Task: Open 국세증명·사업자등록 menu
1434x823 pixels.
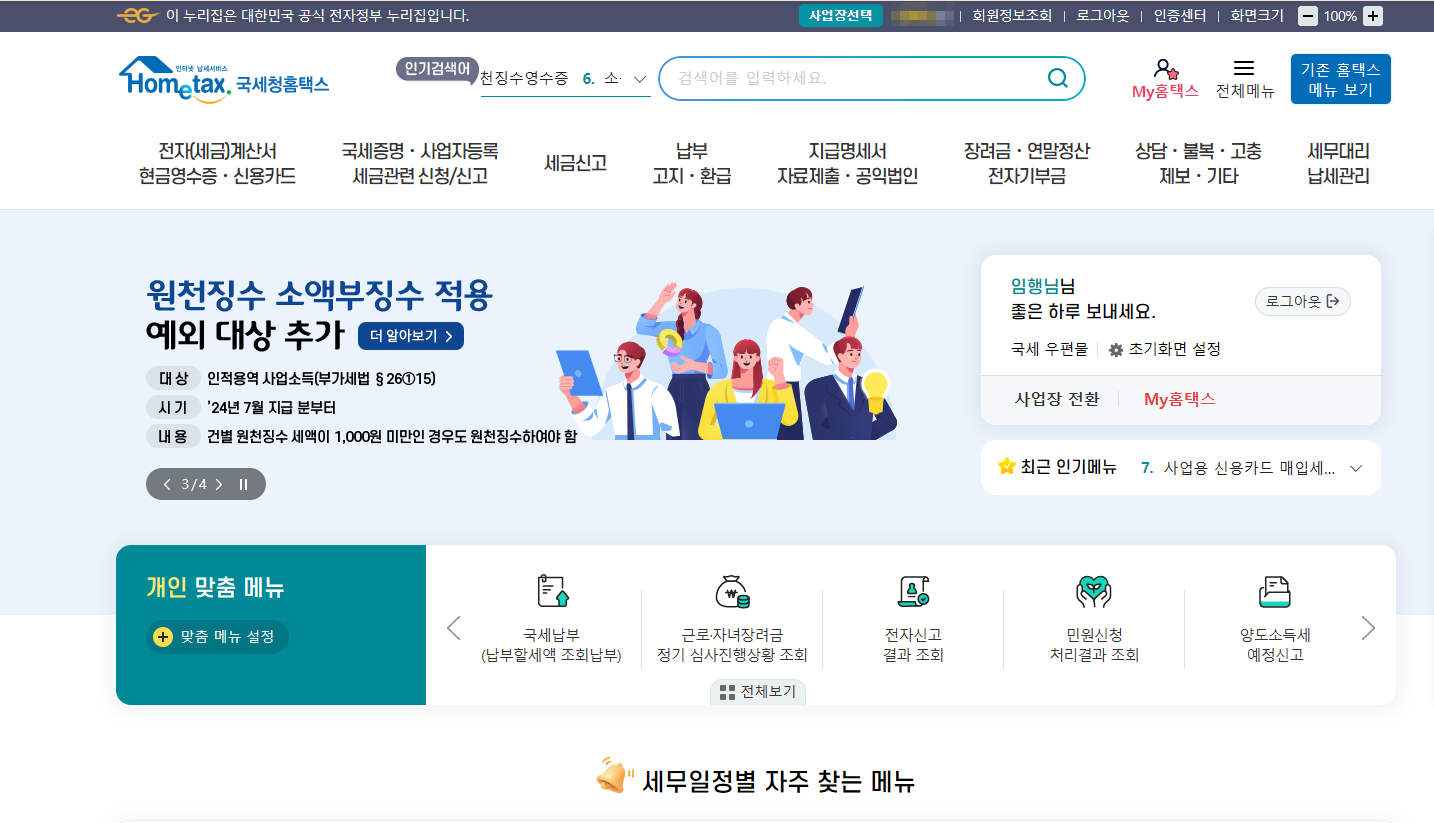Action: coord(420,164)
